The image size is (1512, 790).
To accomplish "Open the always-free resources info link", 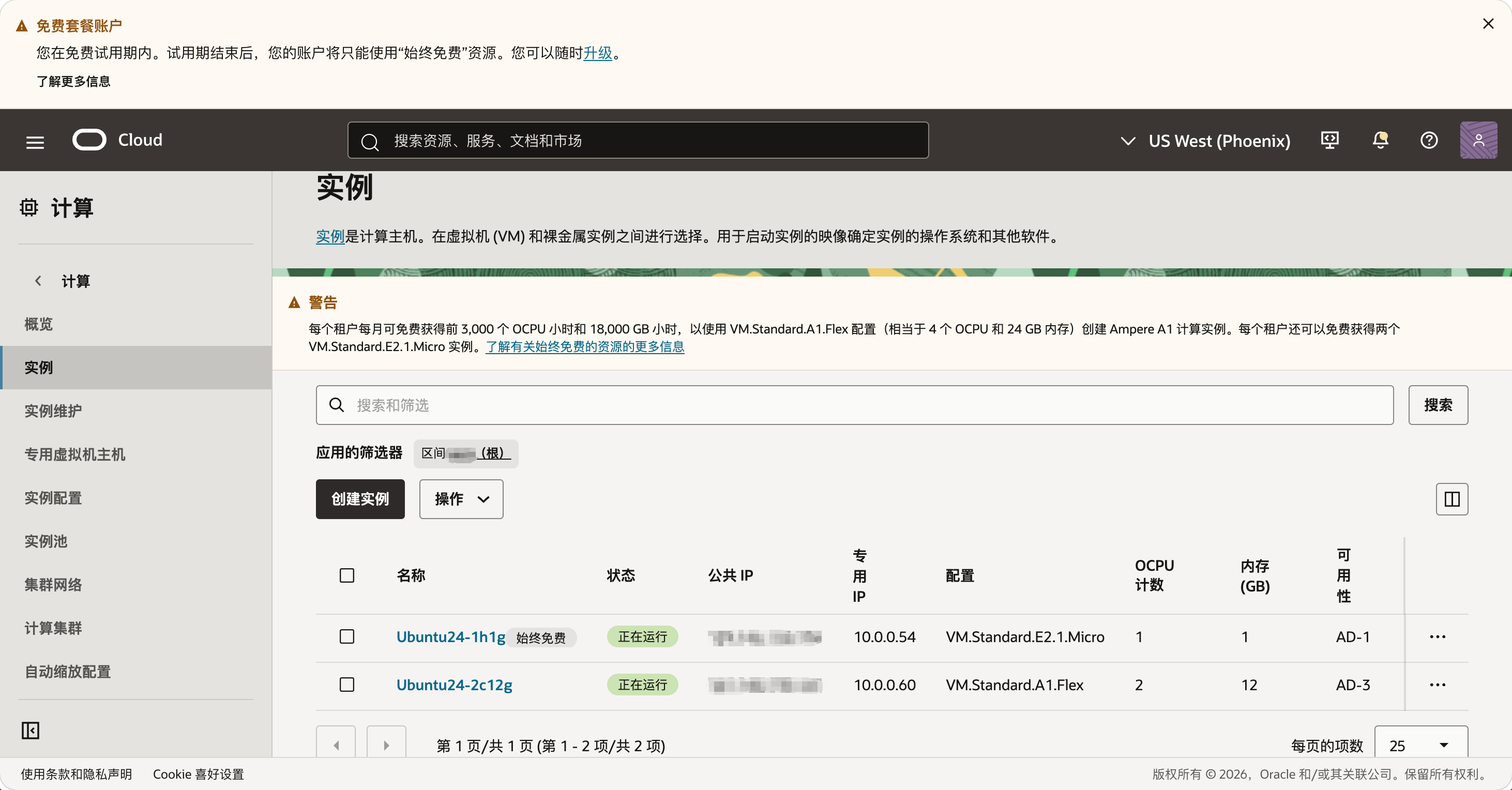I will pyautogui.click(x=585, y=347).
